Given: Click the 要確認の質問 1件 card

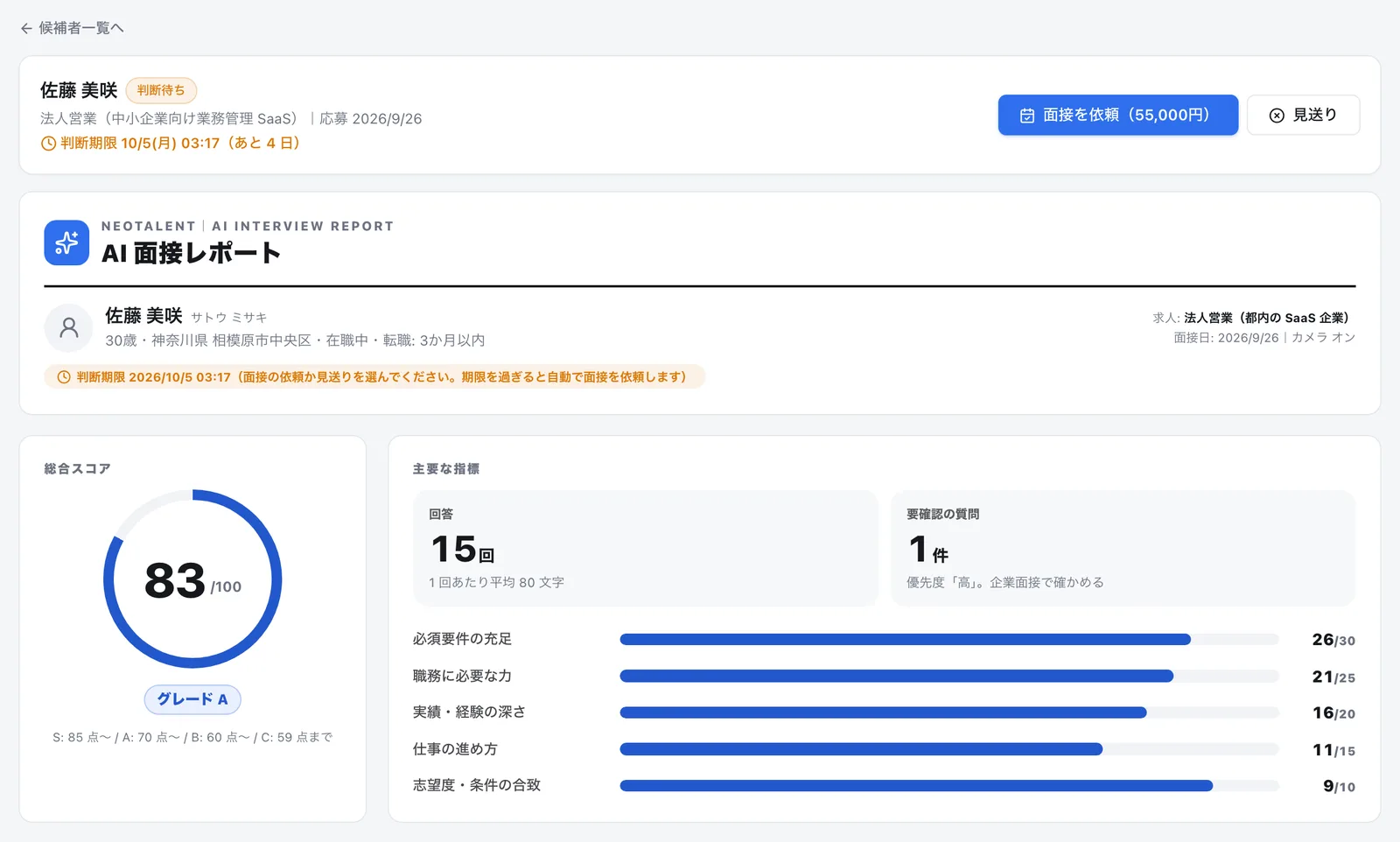Looking at the screenshot, I should coord(1123,548).
